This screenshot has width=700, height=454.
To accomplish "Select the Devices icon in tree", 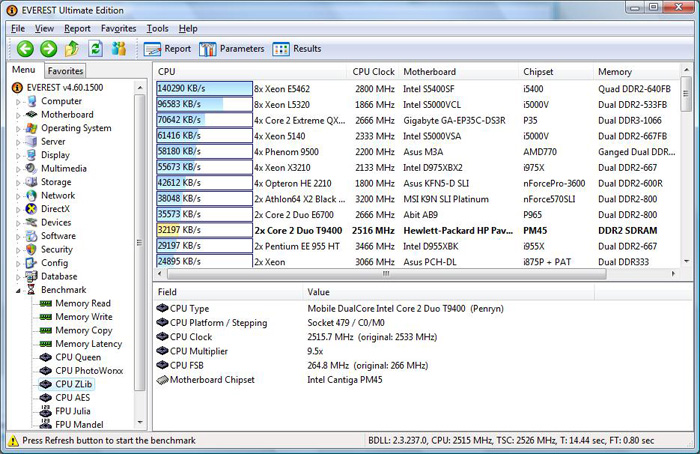I will coord(31,222).
